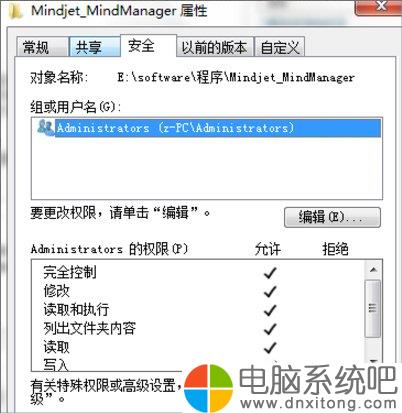Open the 以前的版本 tab
Screen dimensions: 402x413
tap(215, 47)
